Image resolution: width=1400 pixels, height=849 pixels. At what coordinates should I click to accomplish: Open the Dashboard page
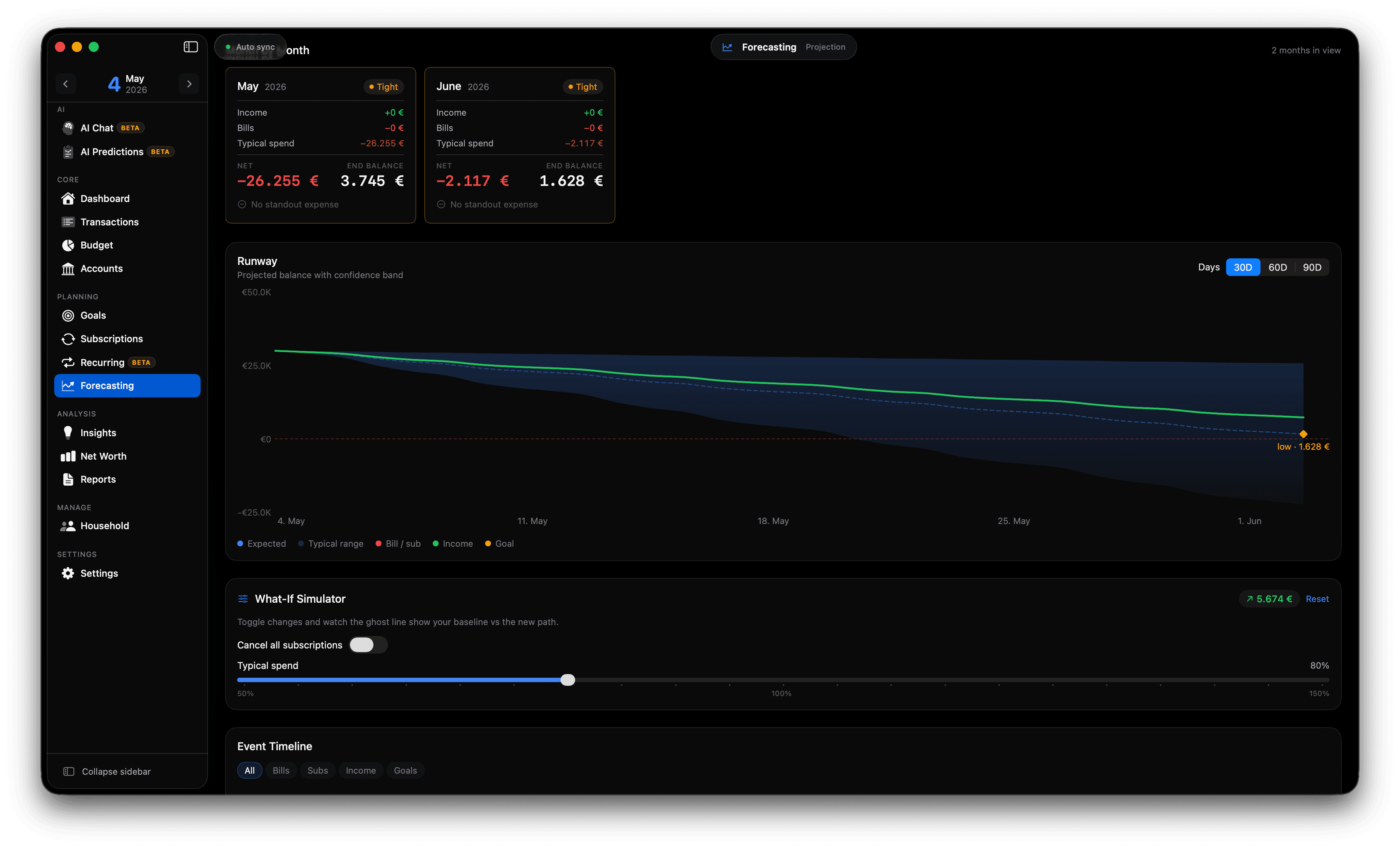click(x=127, y=198)
